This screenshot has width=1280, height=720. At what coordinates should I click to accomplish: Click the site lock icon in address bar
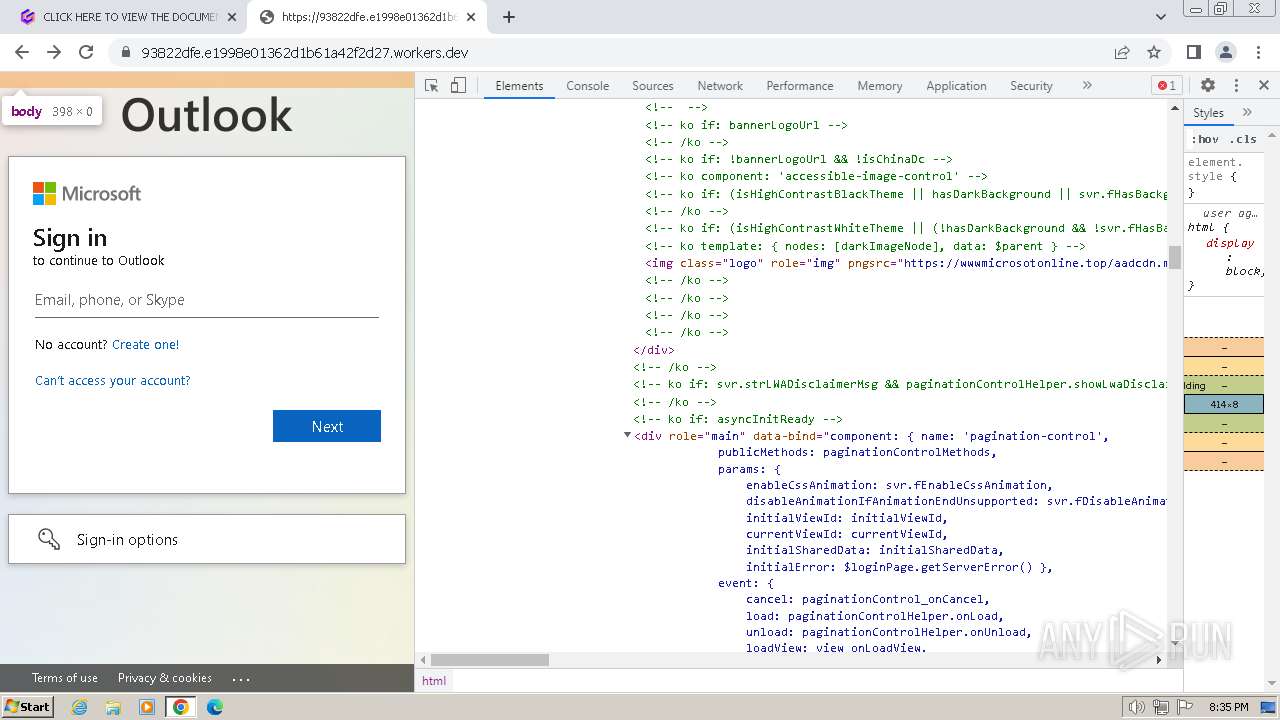point(125,53)
